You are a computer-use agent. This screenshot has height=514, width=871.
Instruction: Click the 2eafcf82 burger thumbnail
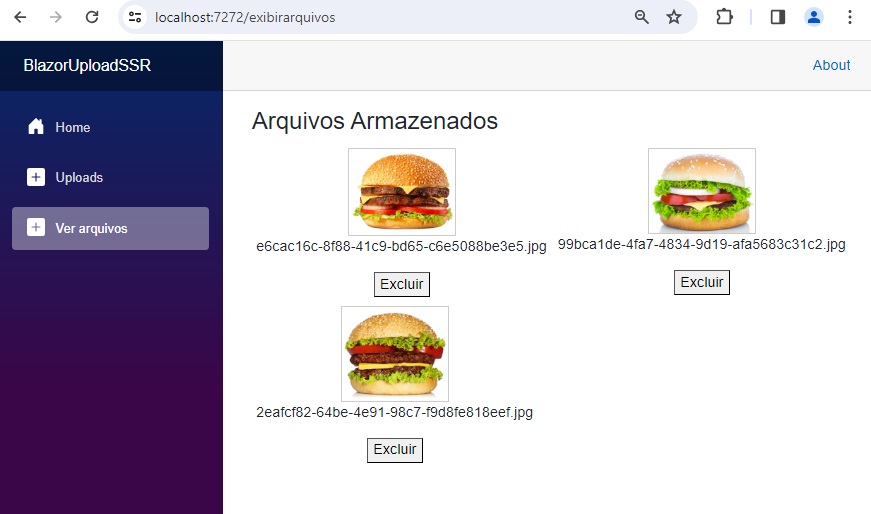pyautogui.click(x=395, y=353)
